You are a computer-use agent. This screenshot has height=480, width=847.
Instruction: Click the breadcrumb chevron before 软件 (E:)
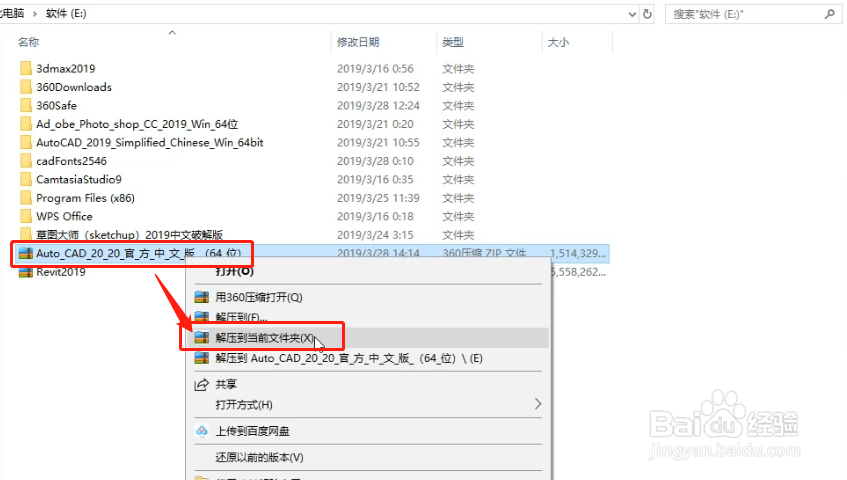click(x=35, y=13)
